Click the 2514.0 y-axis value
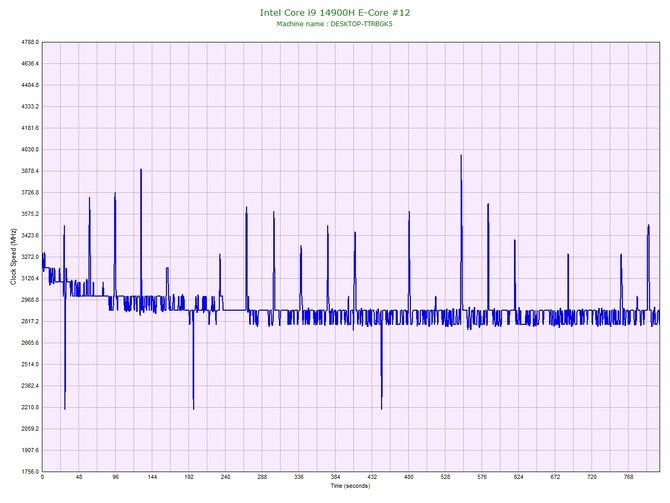 (30, 365)
